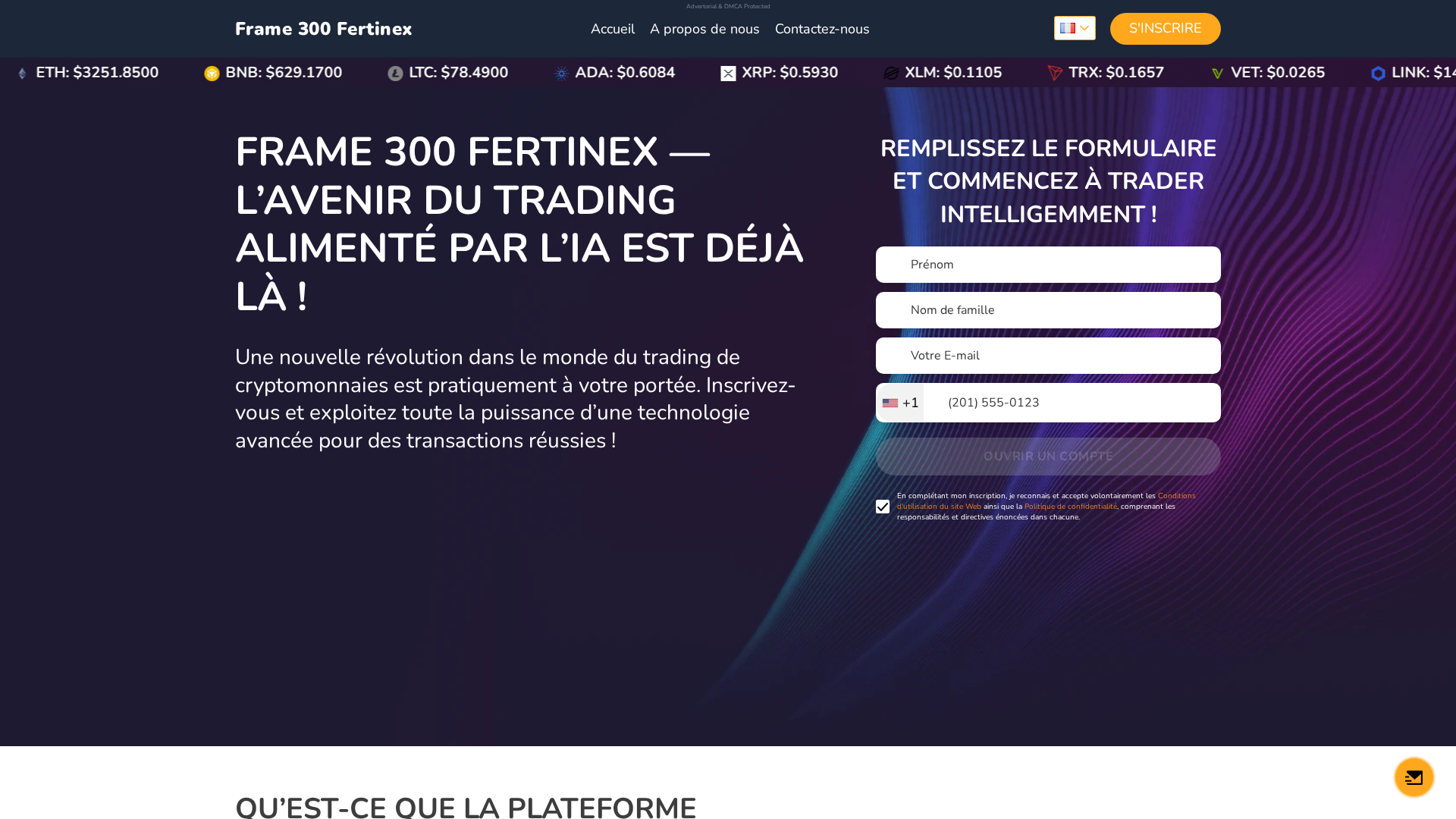1456x819 pixels.
Task: Click the BNB coin icon in ticker
Action: tap(212, 74)
